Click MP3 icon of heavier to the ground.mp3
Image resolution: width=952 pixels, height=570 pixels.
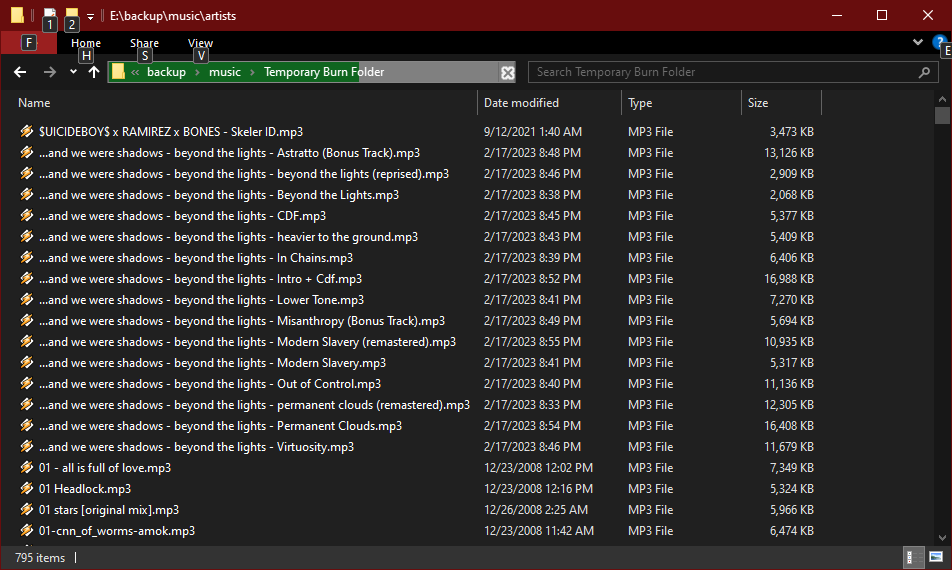point(26,237)
